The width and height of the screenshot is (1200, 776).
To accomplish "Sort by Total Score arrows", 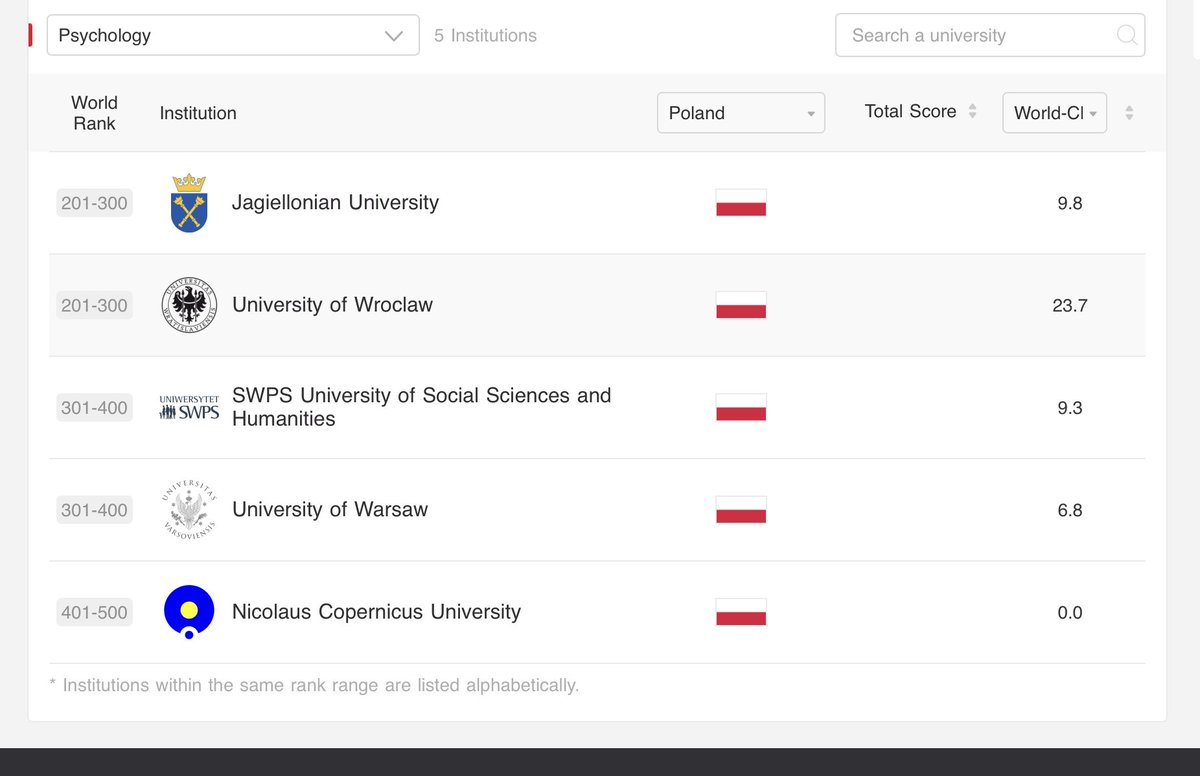I will [x=972, y=112].
